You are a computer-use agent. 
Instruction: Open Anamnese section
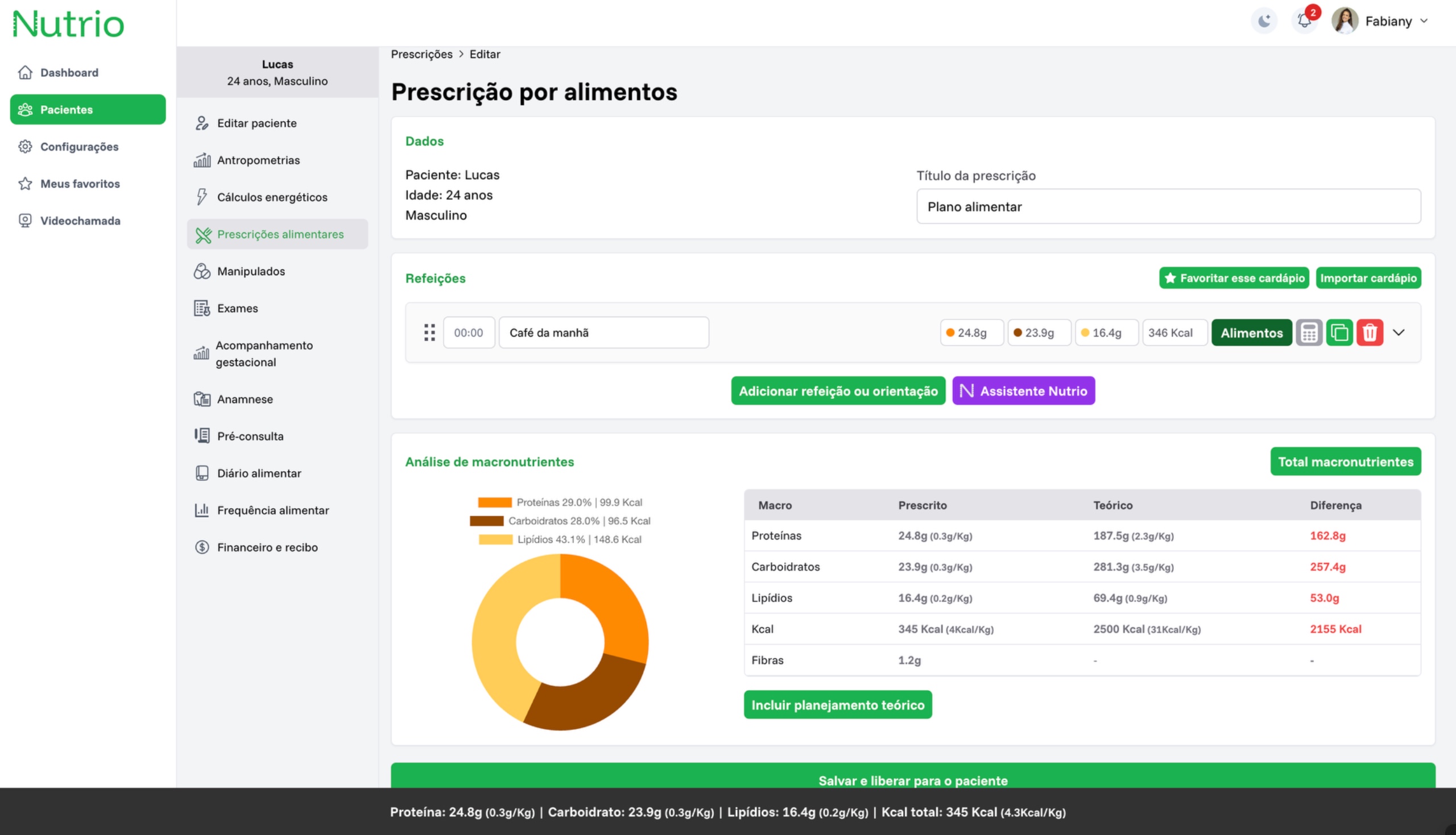point(245,399)
